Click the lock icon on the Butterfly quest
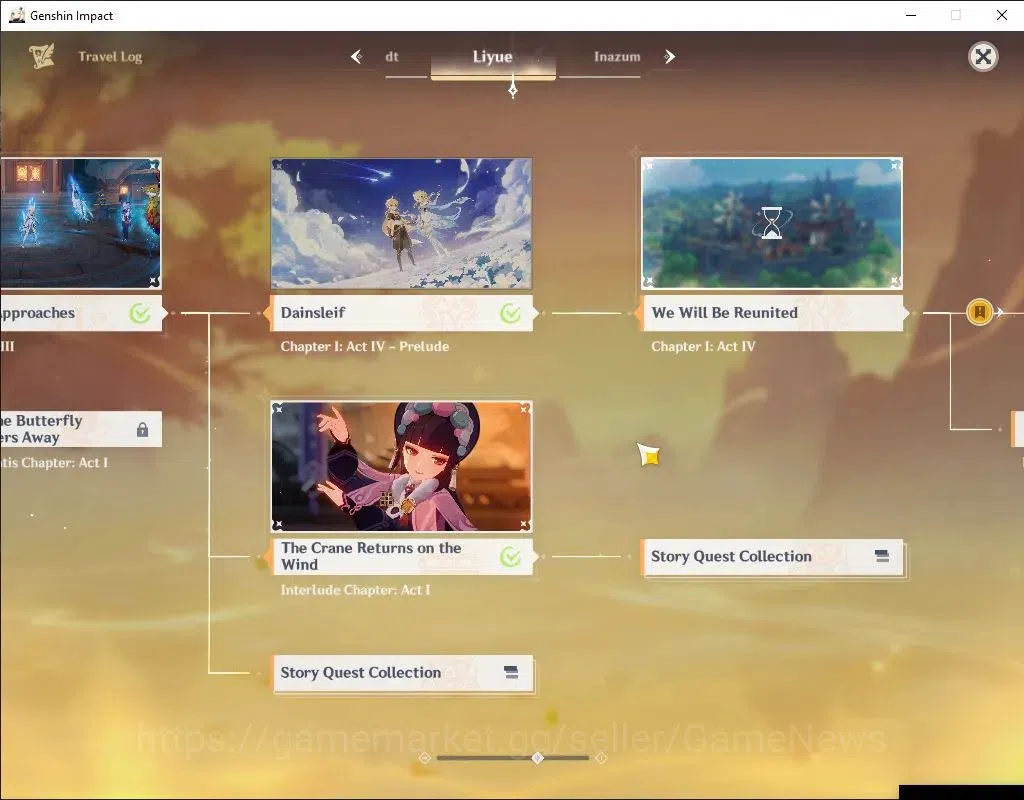Viewport: 1024px width, 800px height. (x=142, y=429)
